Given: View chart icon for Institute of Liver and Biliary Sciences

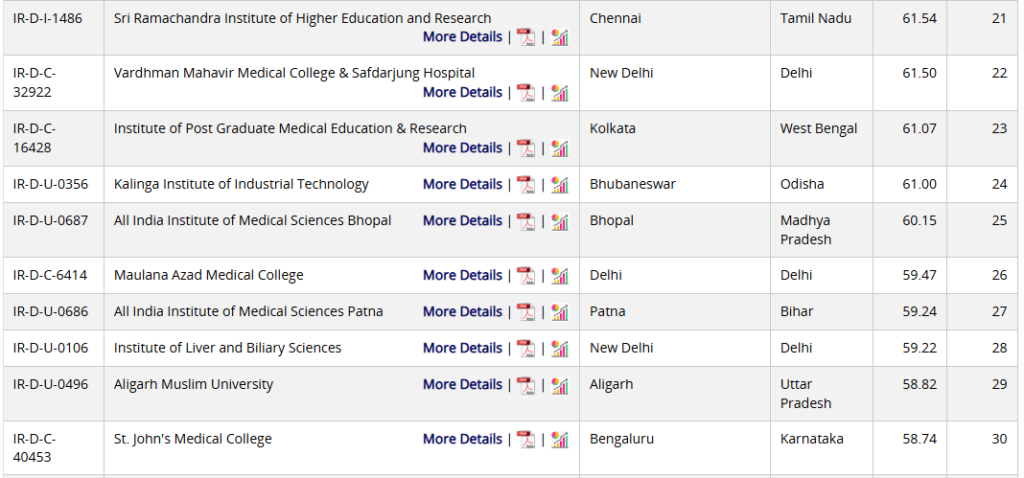Looking at the screenshot, I should click(x=559, y=348).
